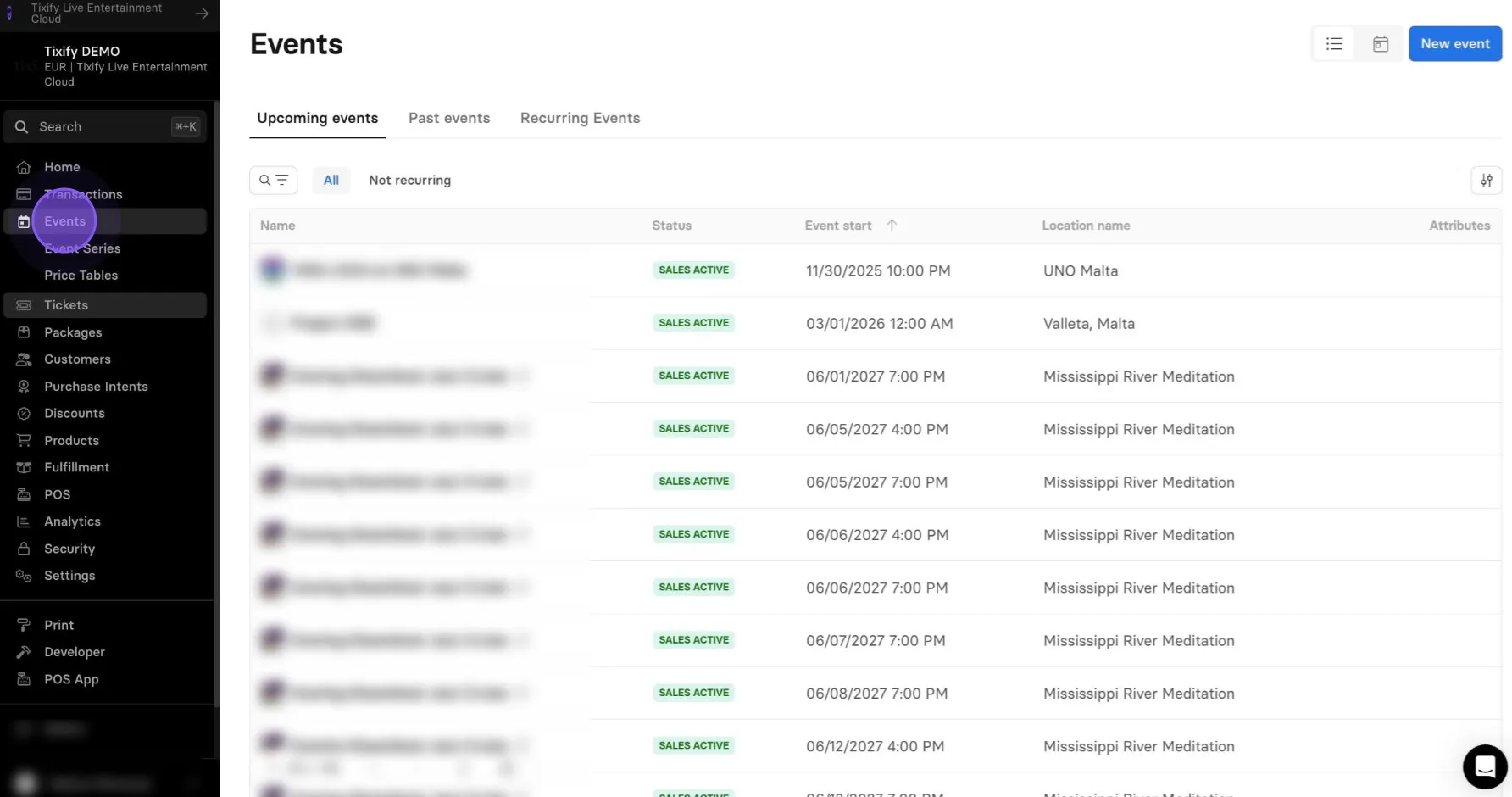Open table column settings icon
Screen dimensions: 1512x797
coord(1487,180)
